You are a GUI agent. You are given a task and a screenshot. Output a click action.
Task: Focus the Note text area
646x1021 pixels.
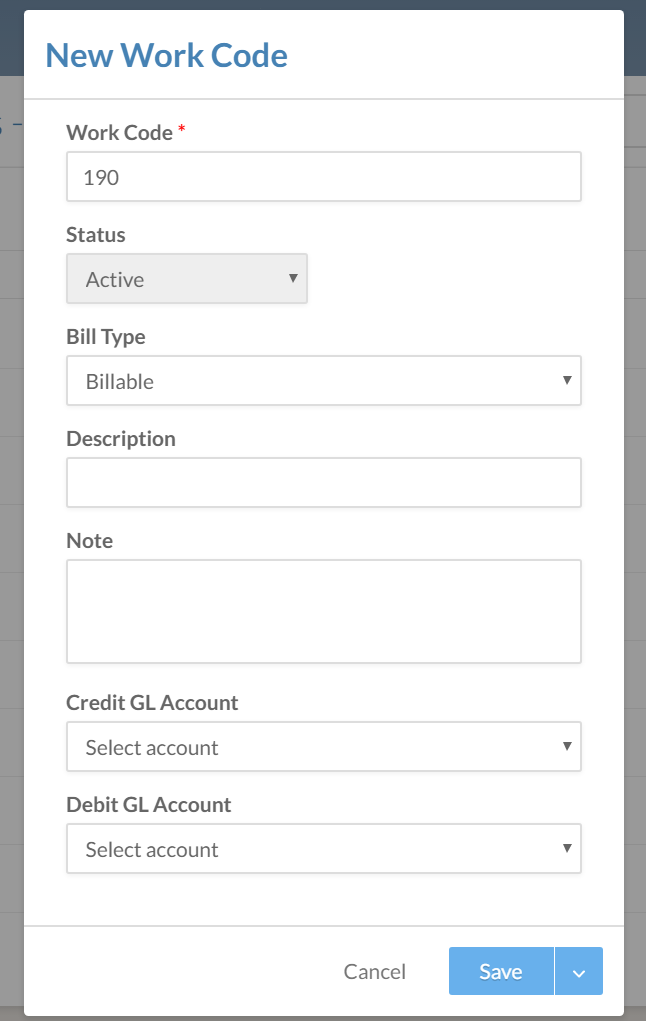pos(323,611)
